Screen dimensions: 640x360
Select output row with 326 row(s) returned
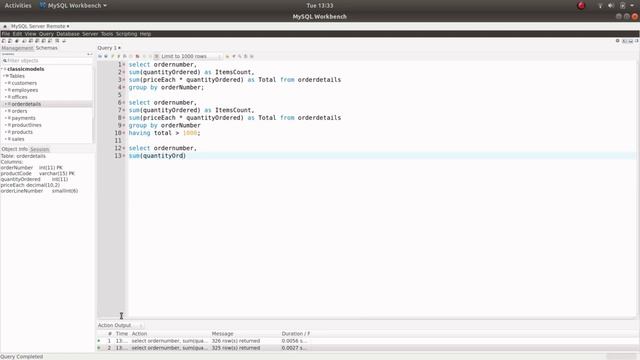pos(367,341)
